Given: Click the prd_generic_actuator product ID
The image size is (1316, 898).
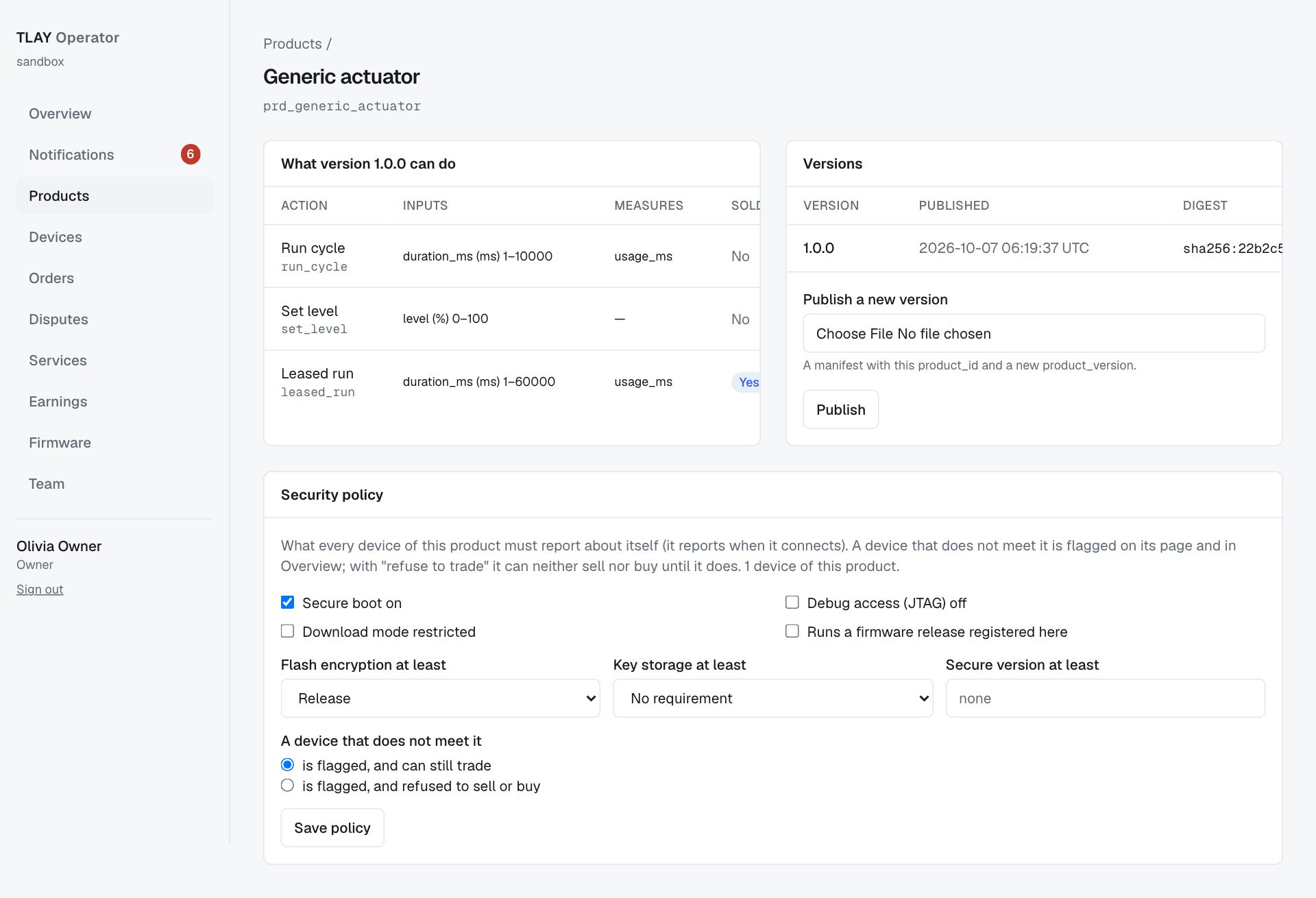Looking at the screenshot, I should (342, 106).
